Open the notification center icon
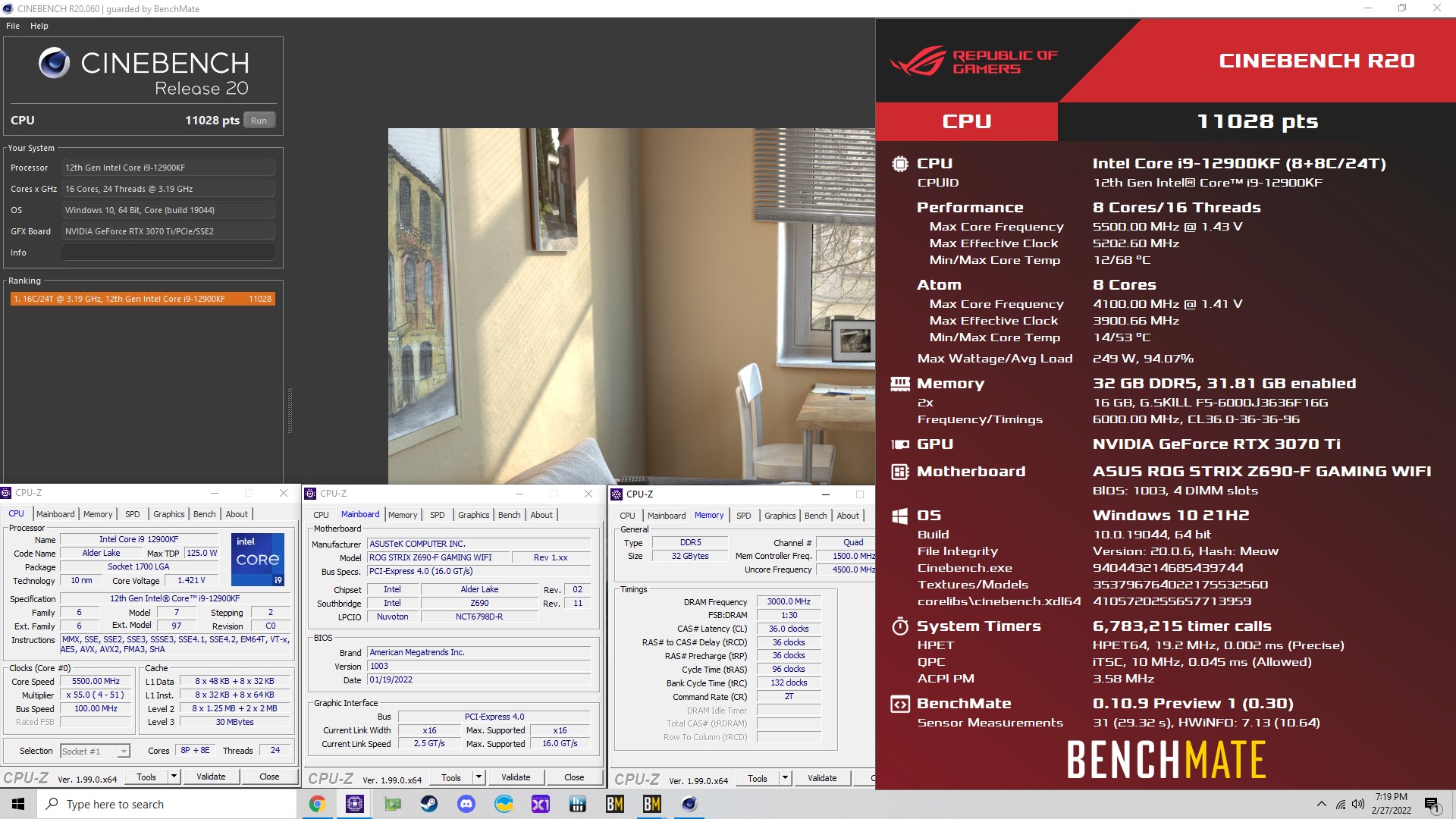 (x=1432, y=805)
